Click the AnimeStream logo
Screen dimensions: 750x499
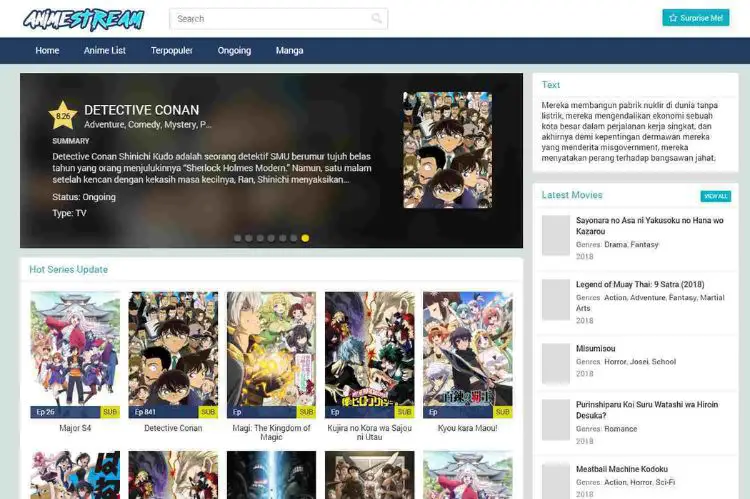(84, 19)
